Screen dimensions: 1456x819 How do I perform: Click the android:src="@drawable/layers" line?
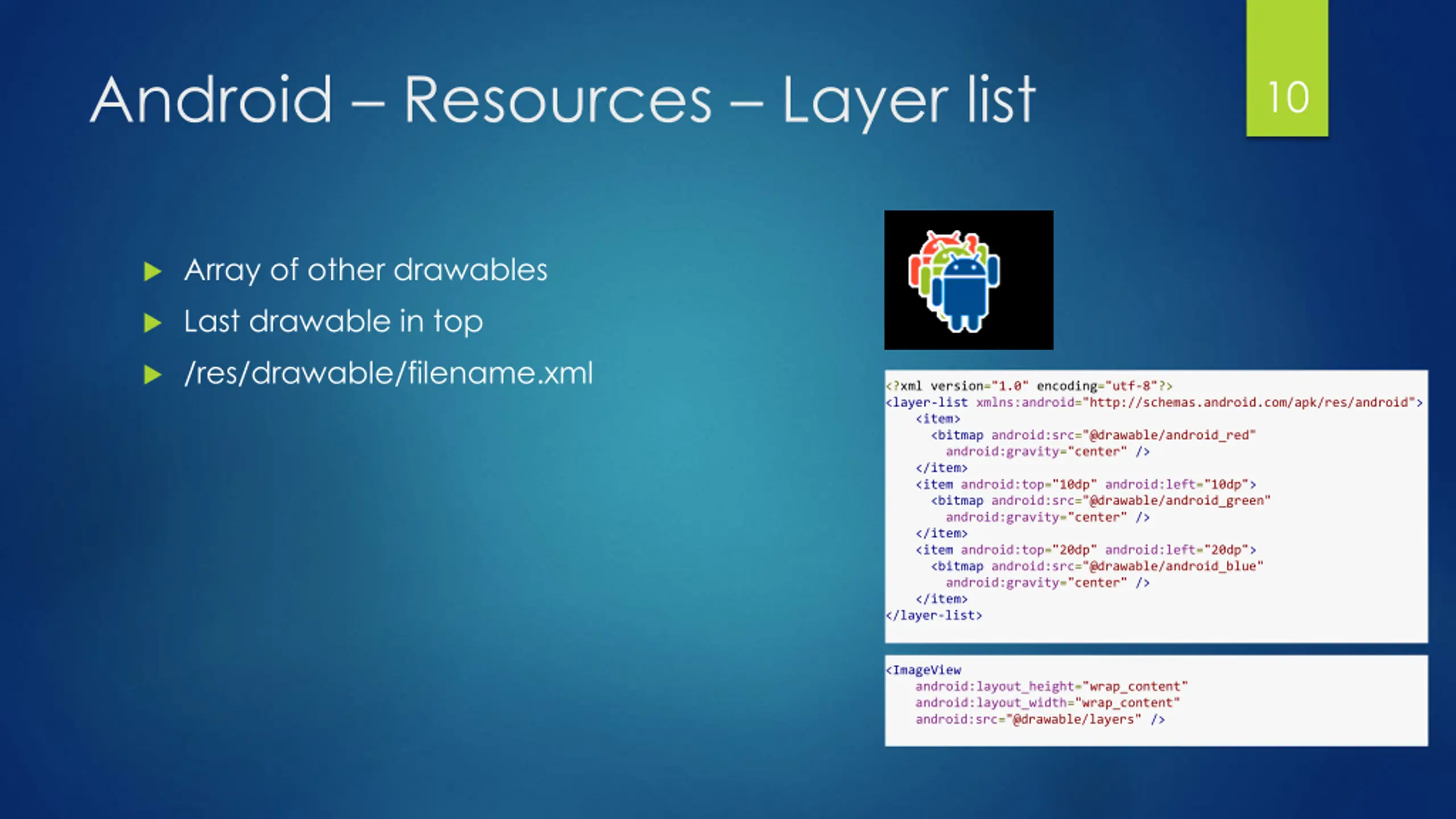pyautogui.click(x=1040, y=719)
